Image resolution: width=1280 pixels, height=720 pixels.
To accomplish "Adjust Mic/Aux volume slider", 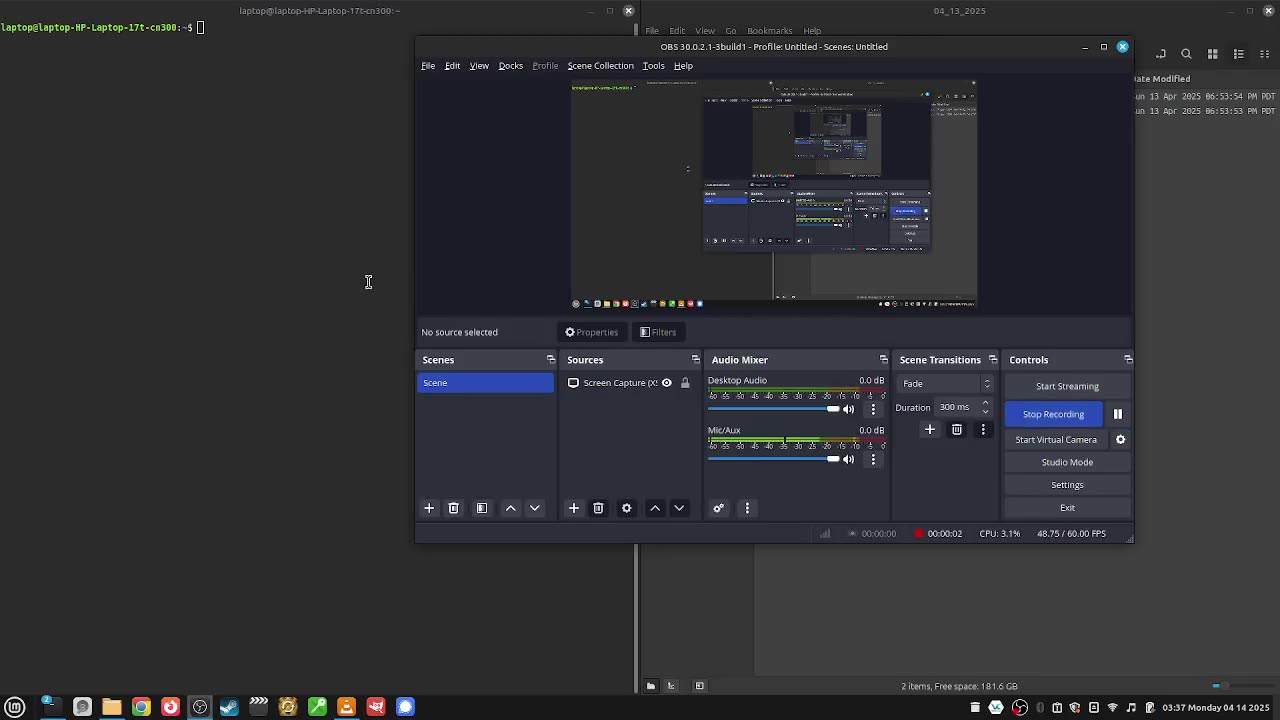I will click(774, 459).
